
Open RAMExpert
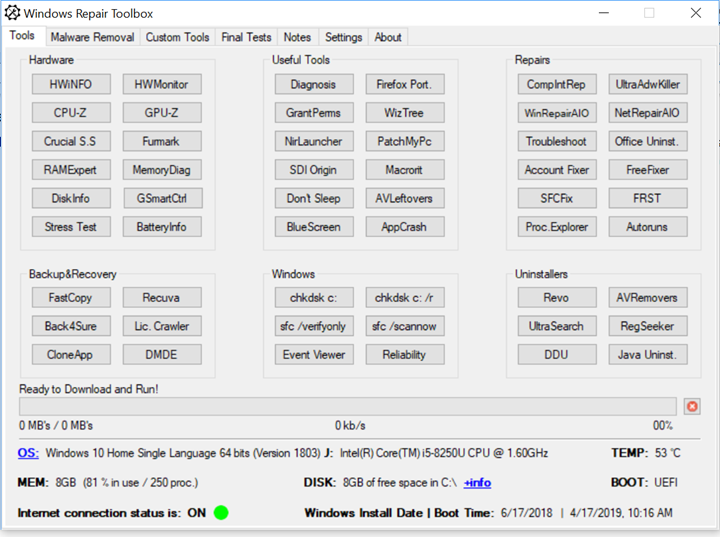pyautogui.click(x=71, y=170)
